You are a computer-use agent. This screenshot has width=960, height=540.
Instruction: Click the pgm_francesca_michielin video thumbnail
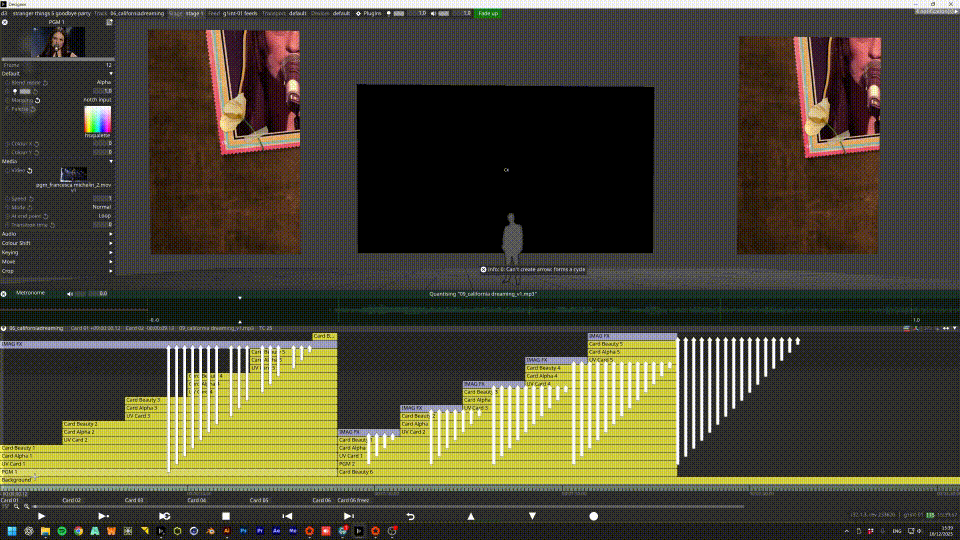click(x=73, y=174)
